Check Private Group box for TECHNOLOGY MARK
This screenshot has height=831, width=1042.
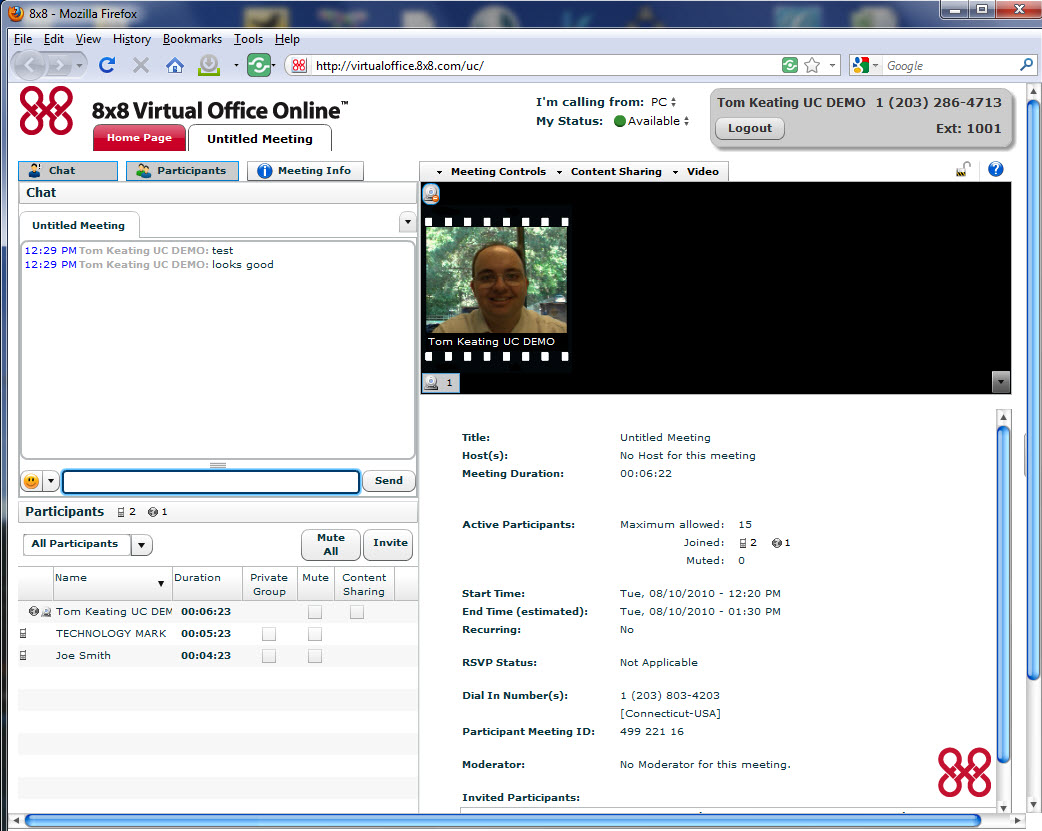click(x=268, y=634)
